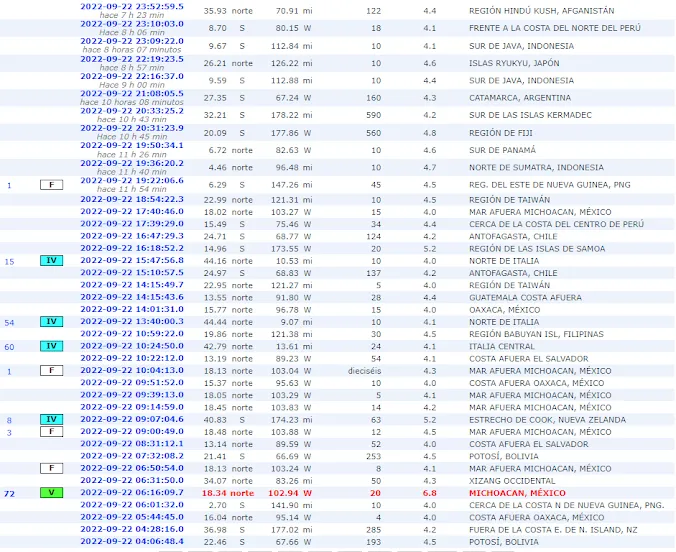676x552 pixels.
Task: Click the IV badge in the 15:47:56.8 Norte de Italia row
Action: (51, 260)
